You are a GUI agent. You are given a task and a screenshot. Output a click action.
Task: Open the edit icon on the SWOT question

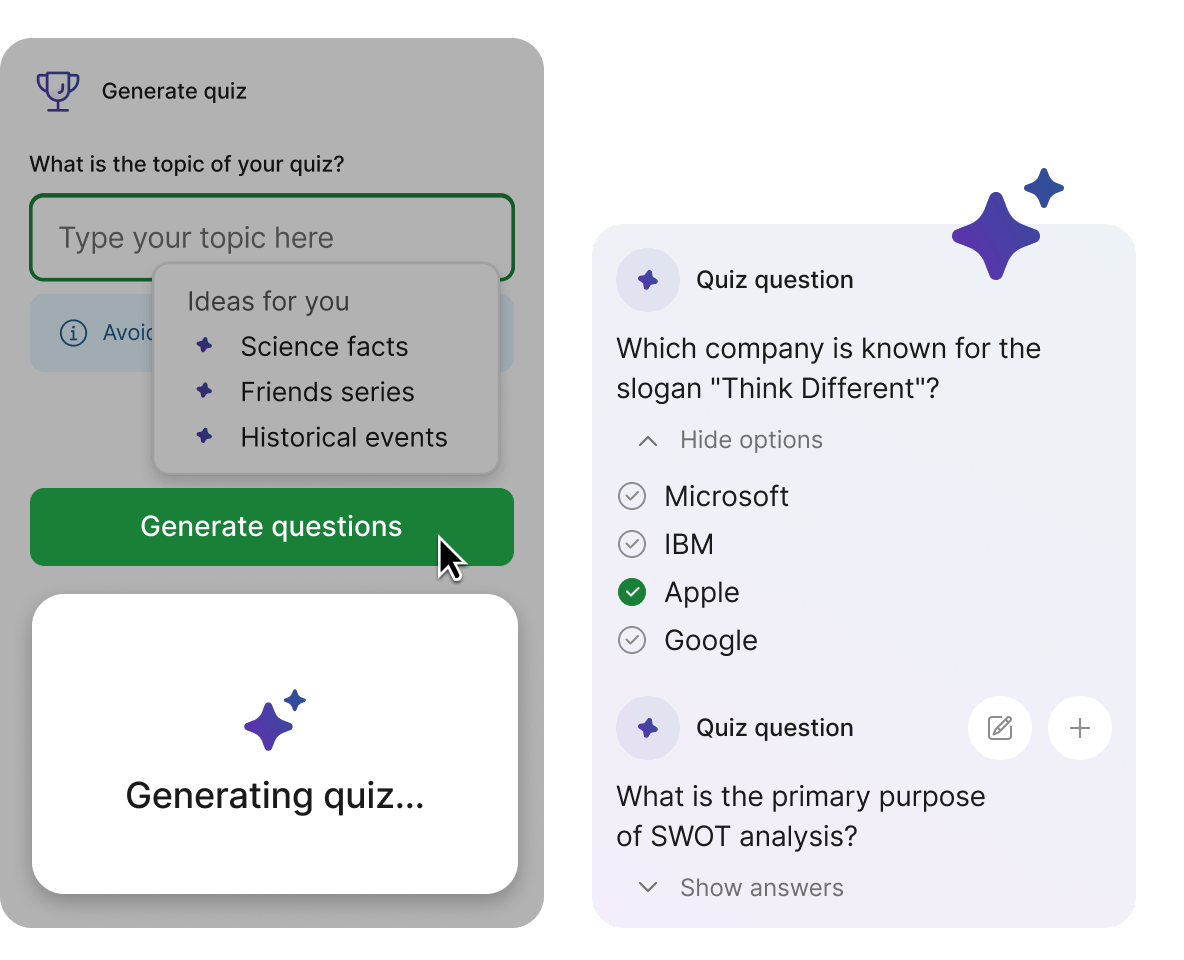(999, 728)
